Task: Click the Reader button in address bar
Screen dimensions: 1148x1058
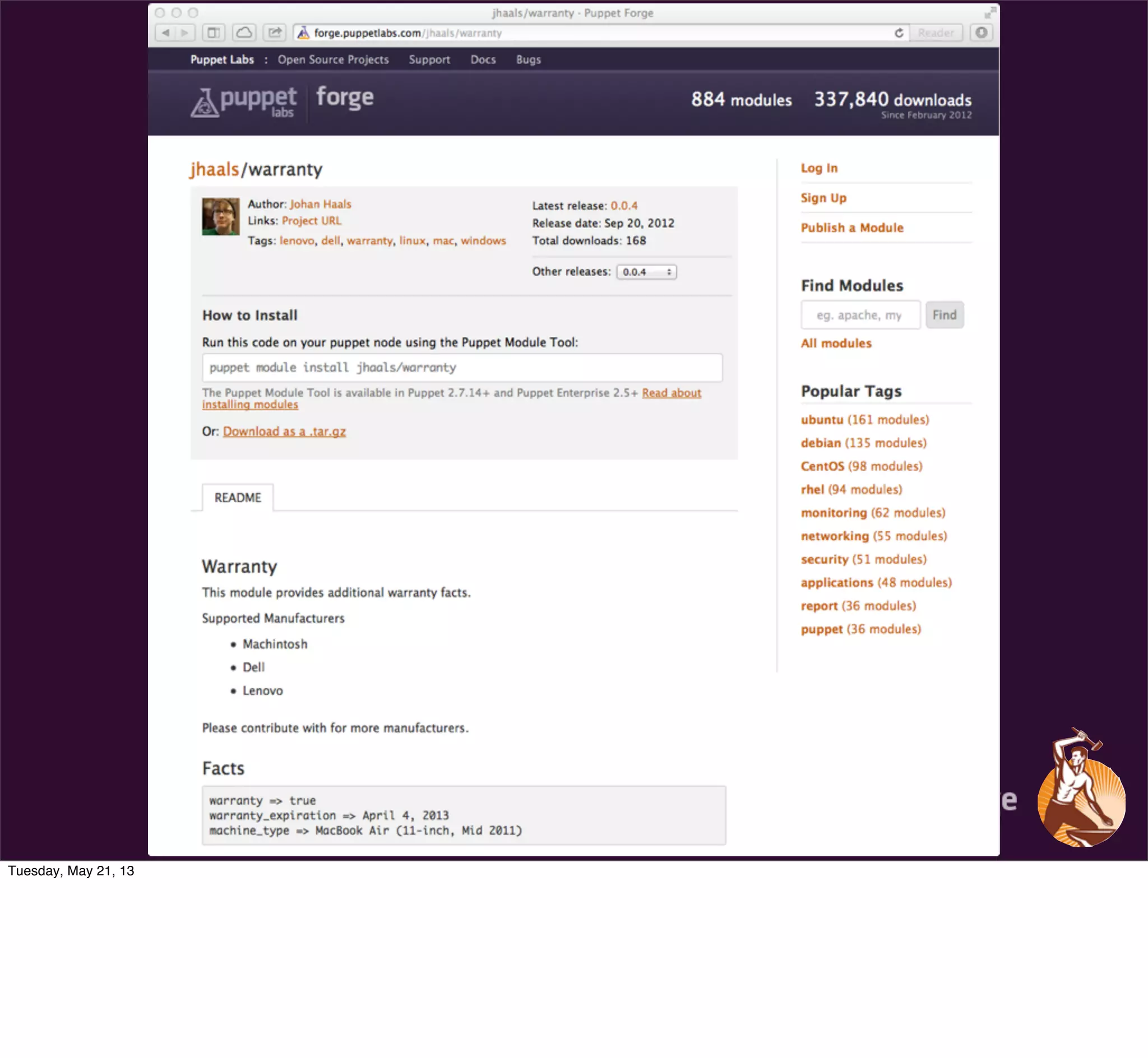Action: click(936, 33)
